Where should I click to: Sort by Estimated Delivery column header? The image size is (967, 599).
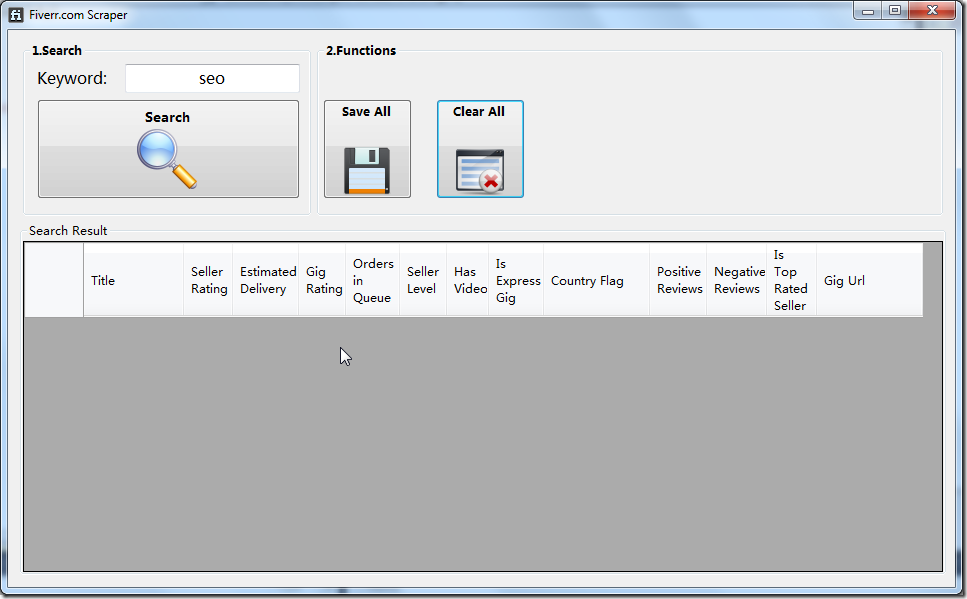pos(266,280)
